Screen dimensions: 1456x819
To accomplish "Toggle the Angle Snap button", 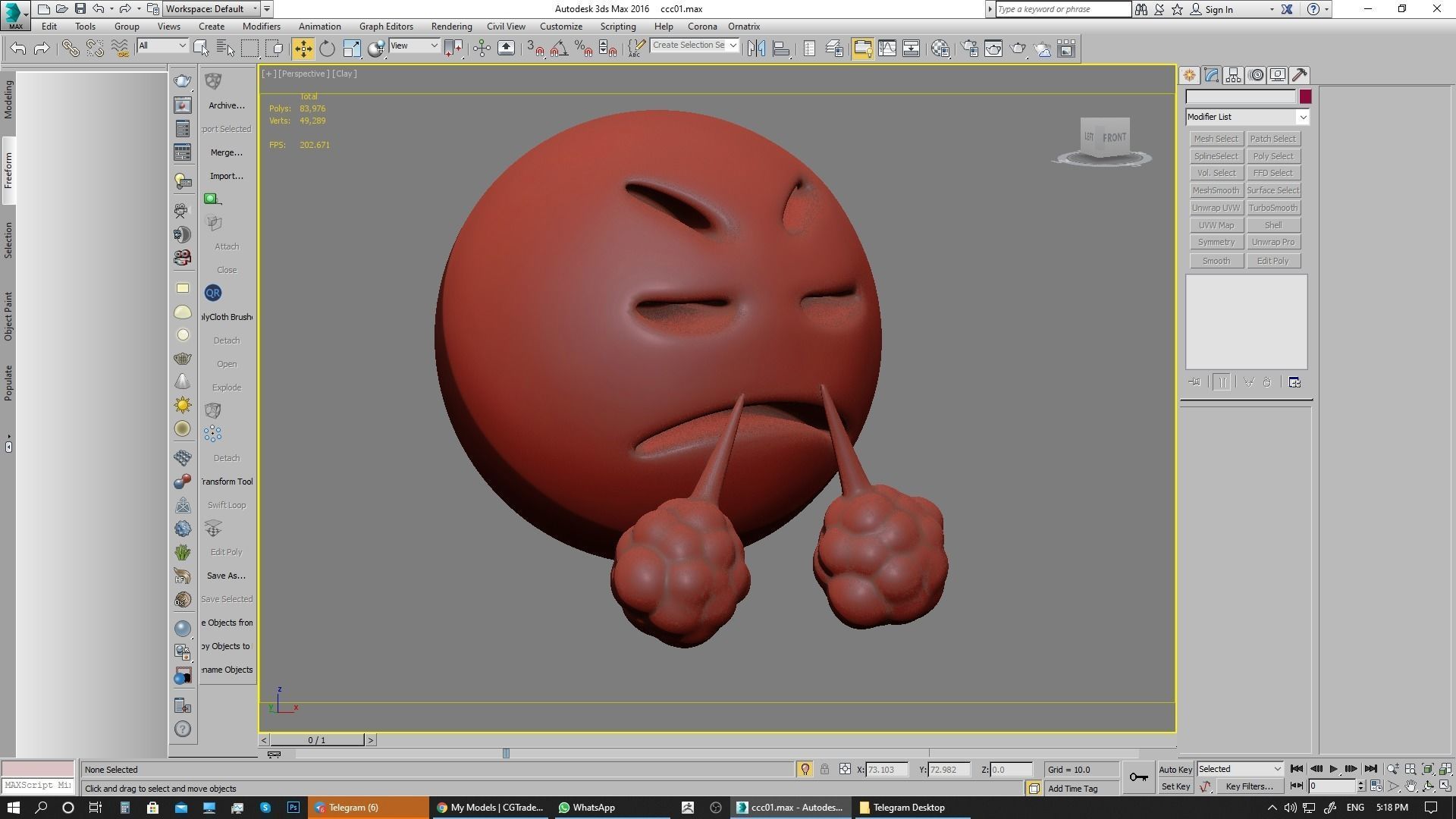I will tap(560, 49).
